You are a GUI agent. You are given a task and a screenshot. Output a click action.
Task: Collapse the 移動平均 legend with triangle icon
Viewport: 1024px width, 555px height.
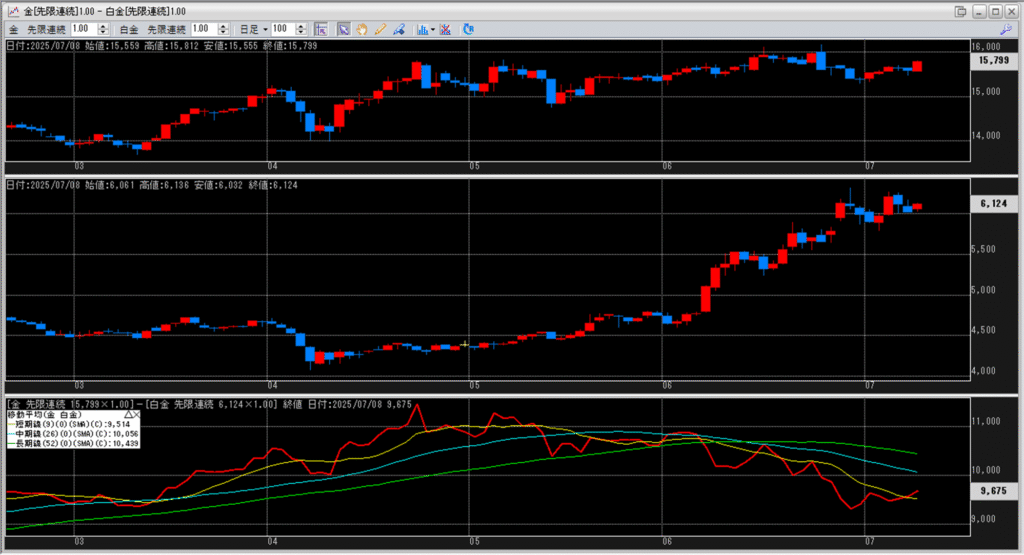(x=129, y=413)
